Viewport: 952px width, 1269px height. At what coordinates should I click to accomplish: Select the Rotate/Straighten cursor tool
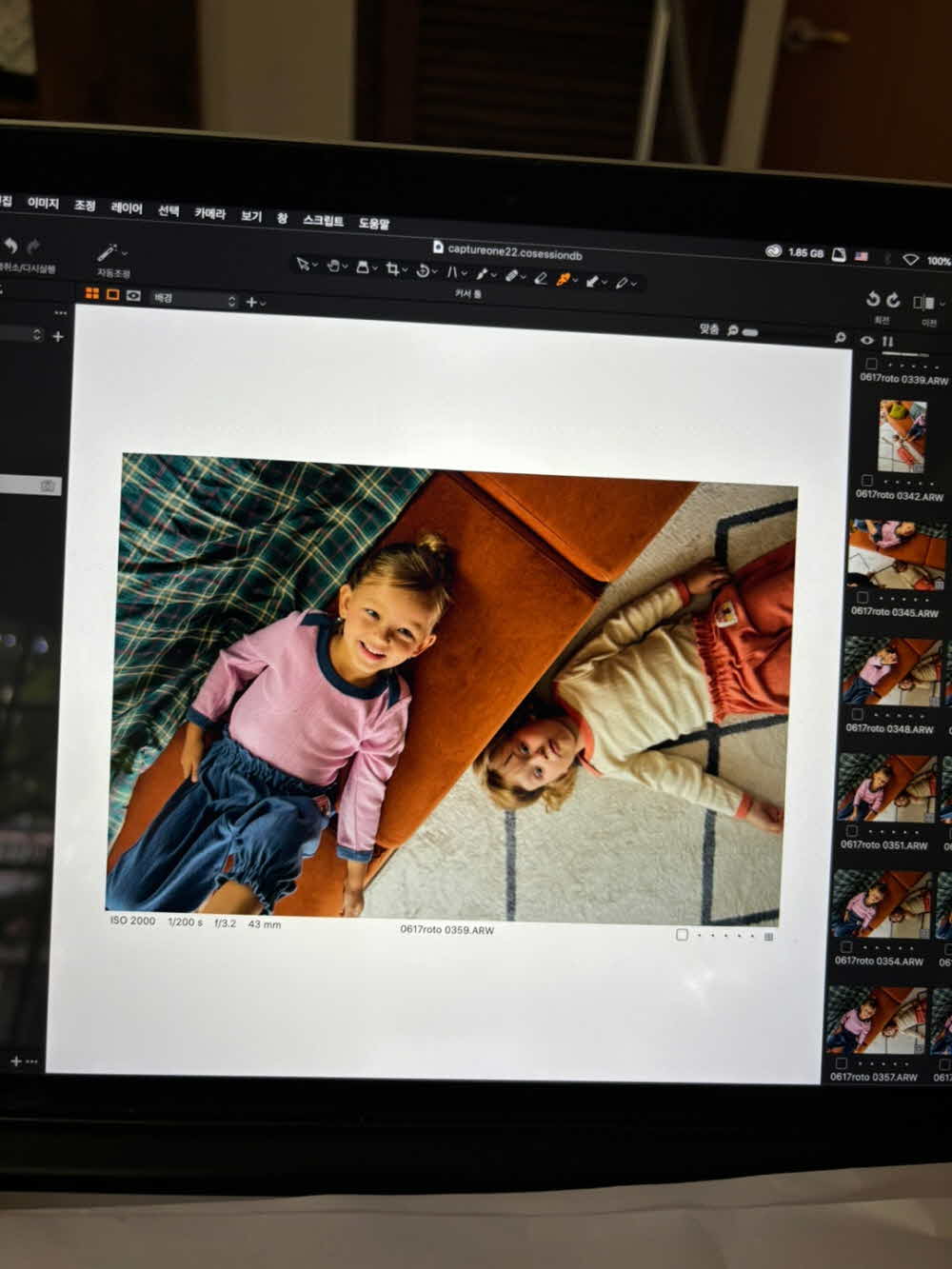(x=423, y=271)
